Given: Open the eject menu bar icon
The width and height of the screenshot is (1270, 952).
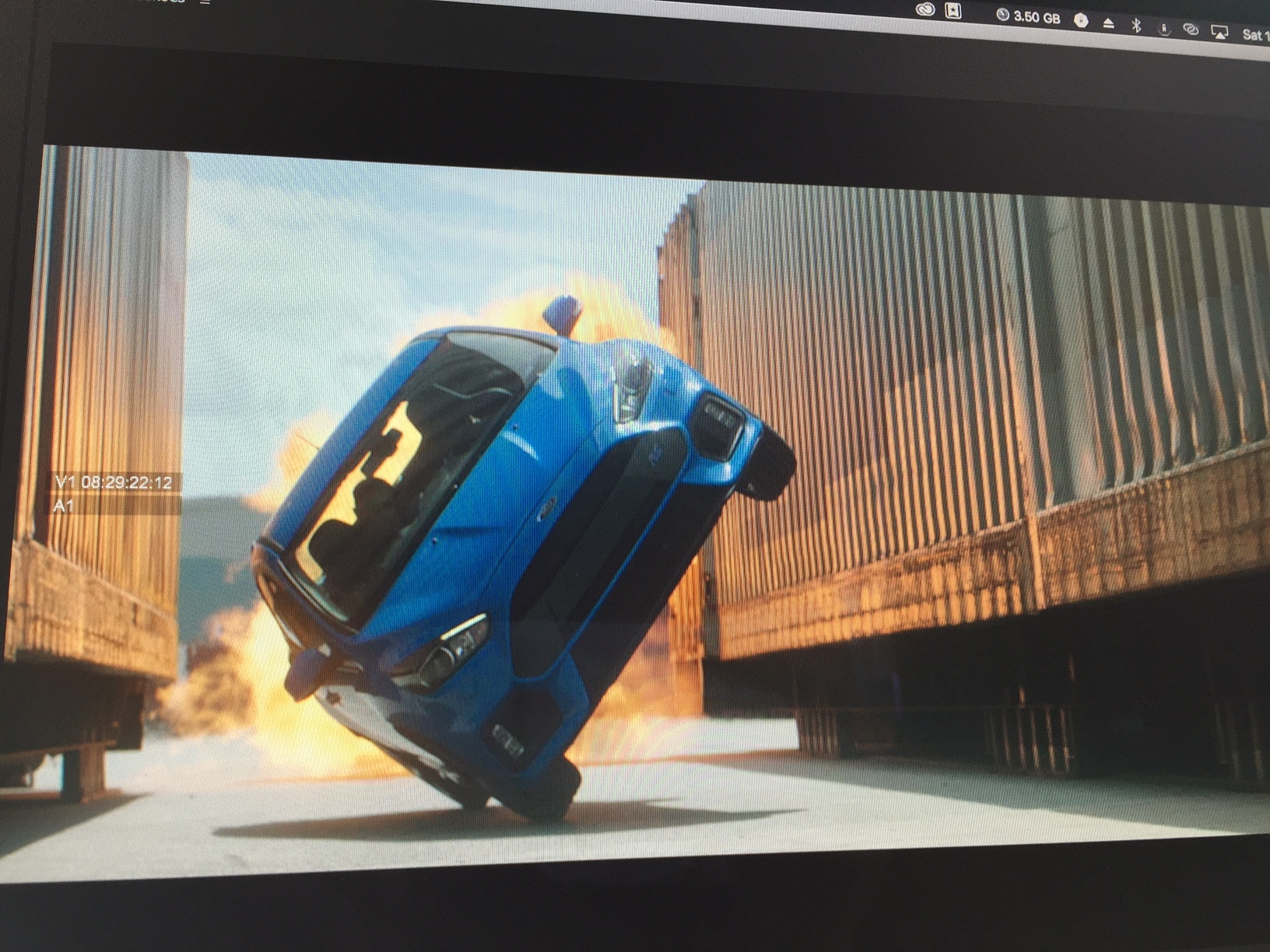Looking at the screenshot, I should (1109, 24).
